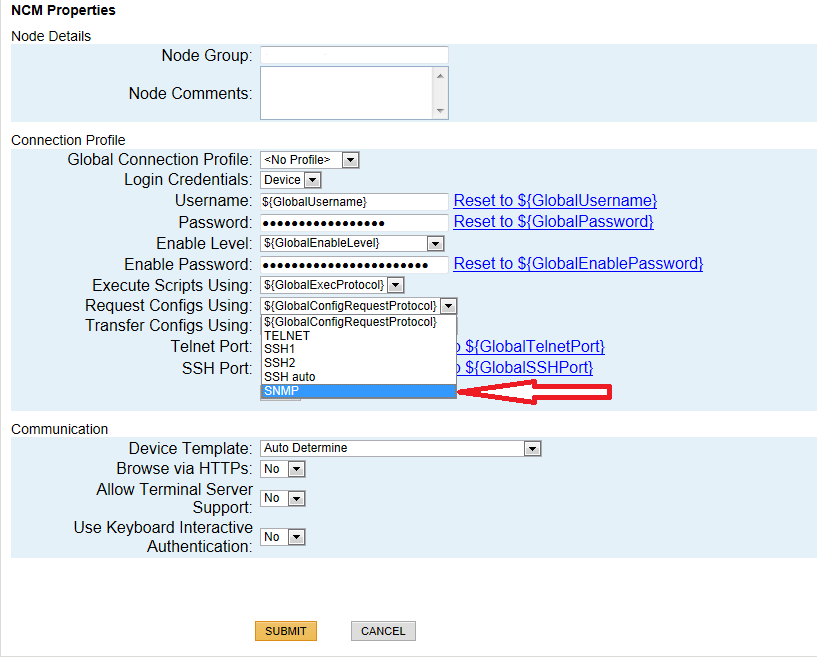Click the Node Group input field
This screenshot has width=817, height=661.
[354, 55]
